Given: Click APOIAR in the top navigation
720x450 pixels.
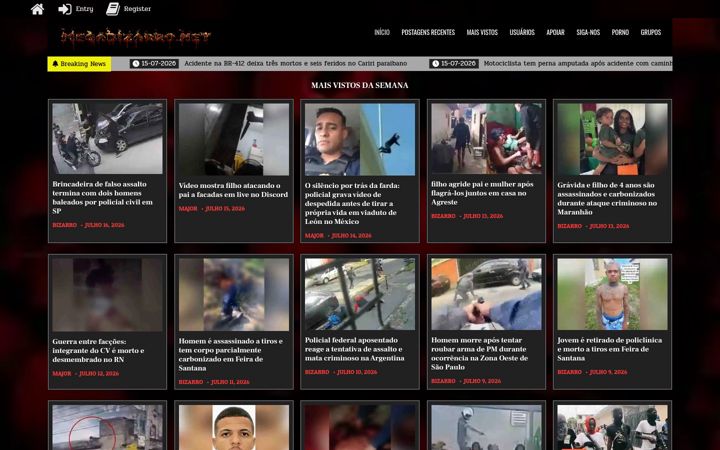Looking at the screenshot, I should pos(555,32).
